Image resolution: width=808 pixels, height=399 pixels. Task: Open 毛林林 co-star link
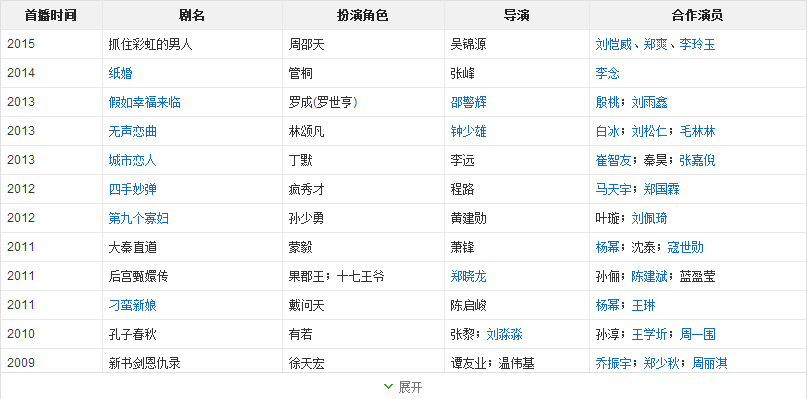pos(698,131)
